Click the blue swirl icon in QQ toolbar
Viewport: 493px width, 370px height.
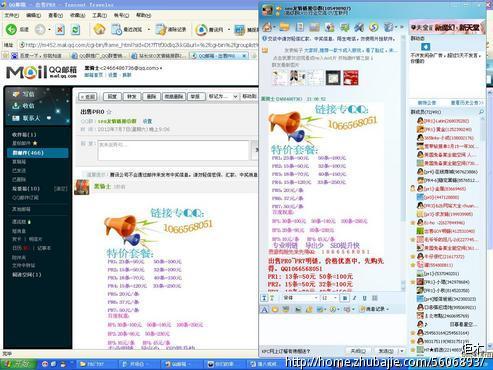point(374,27)
